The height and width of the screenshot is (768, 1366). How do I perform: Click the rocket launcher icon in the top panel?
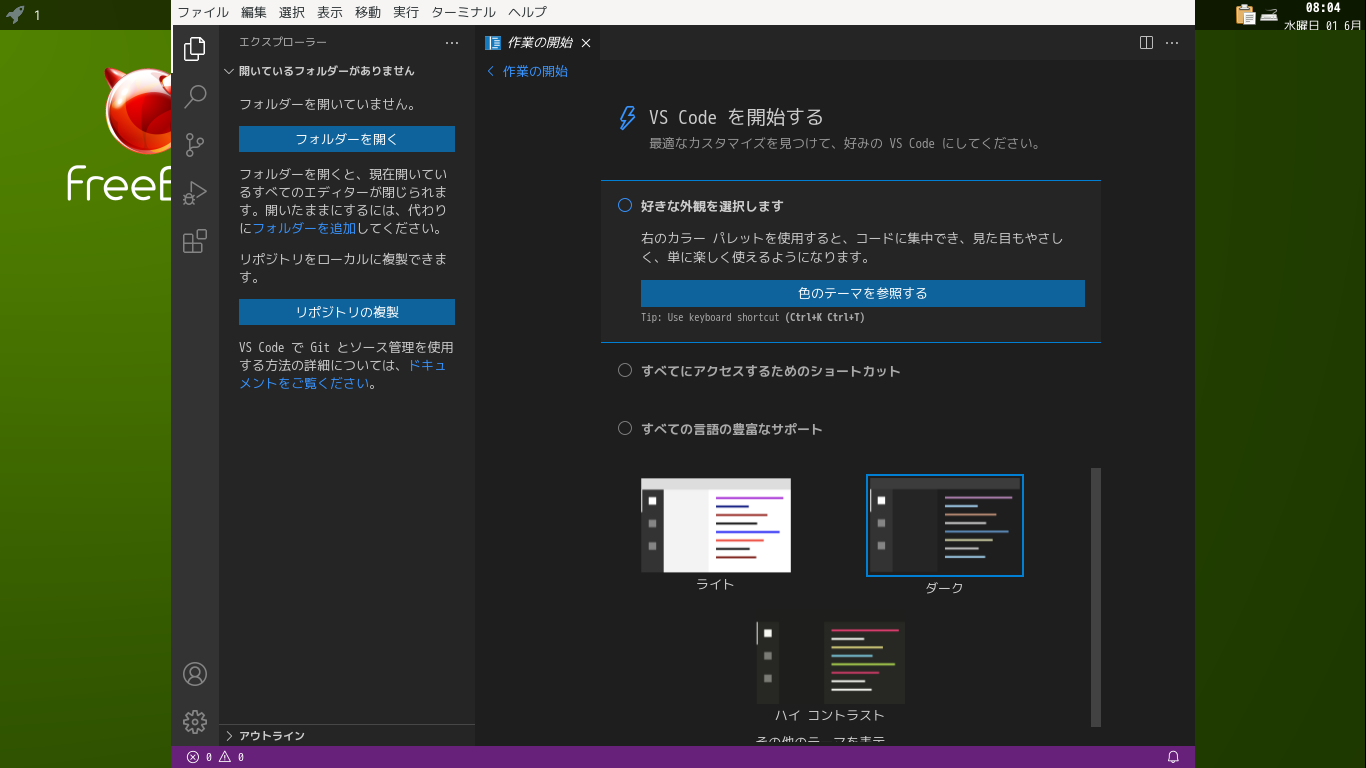[x=15, y=14]
